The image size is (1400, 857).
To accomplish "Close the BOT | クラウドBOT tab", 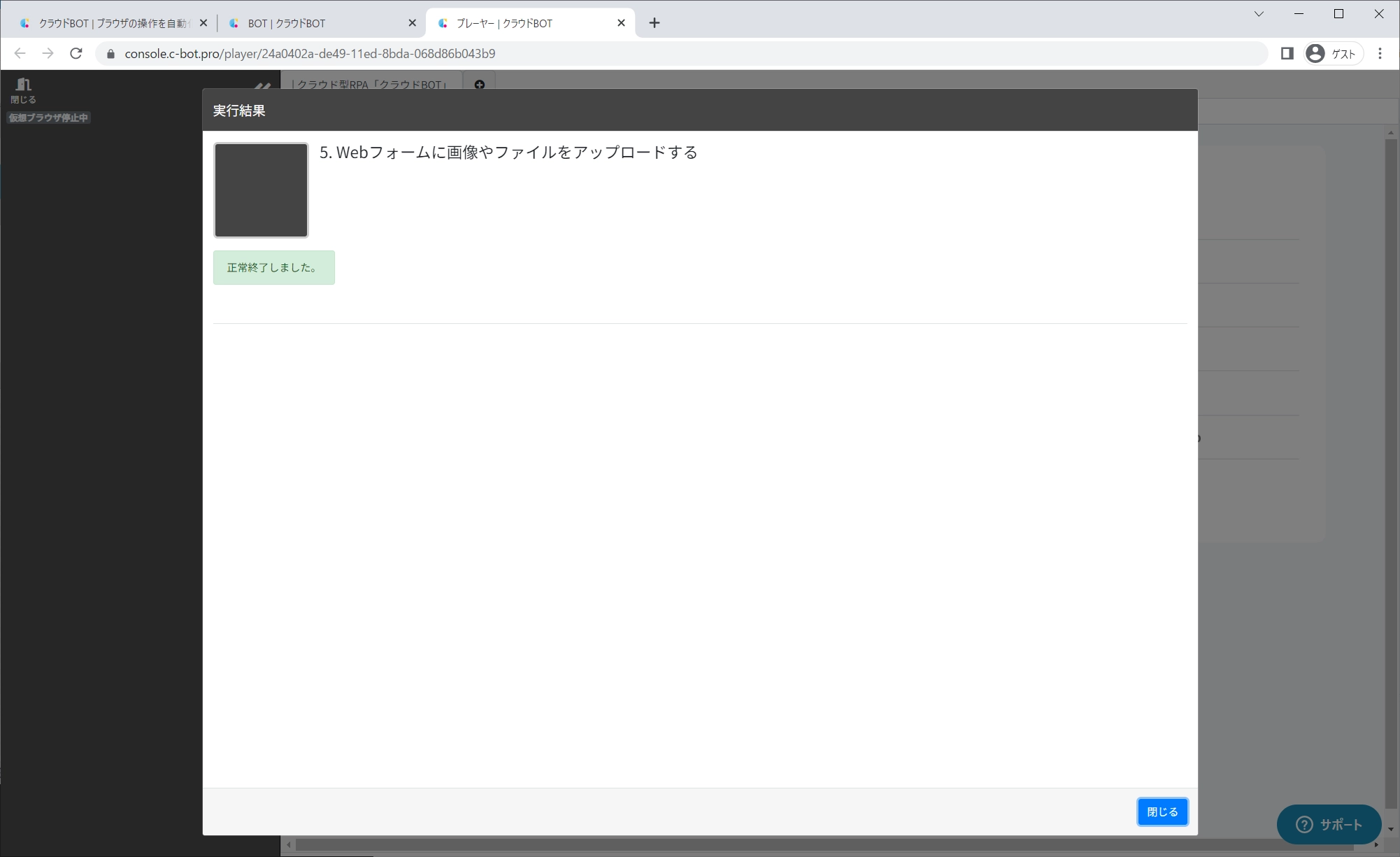I will click(x=412, y=23).
